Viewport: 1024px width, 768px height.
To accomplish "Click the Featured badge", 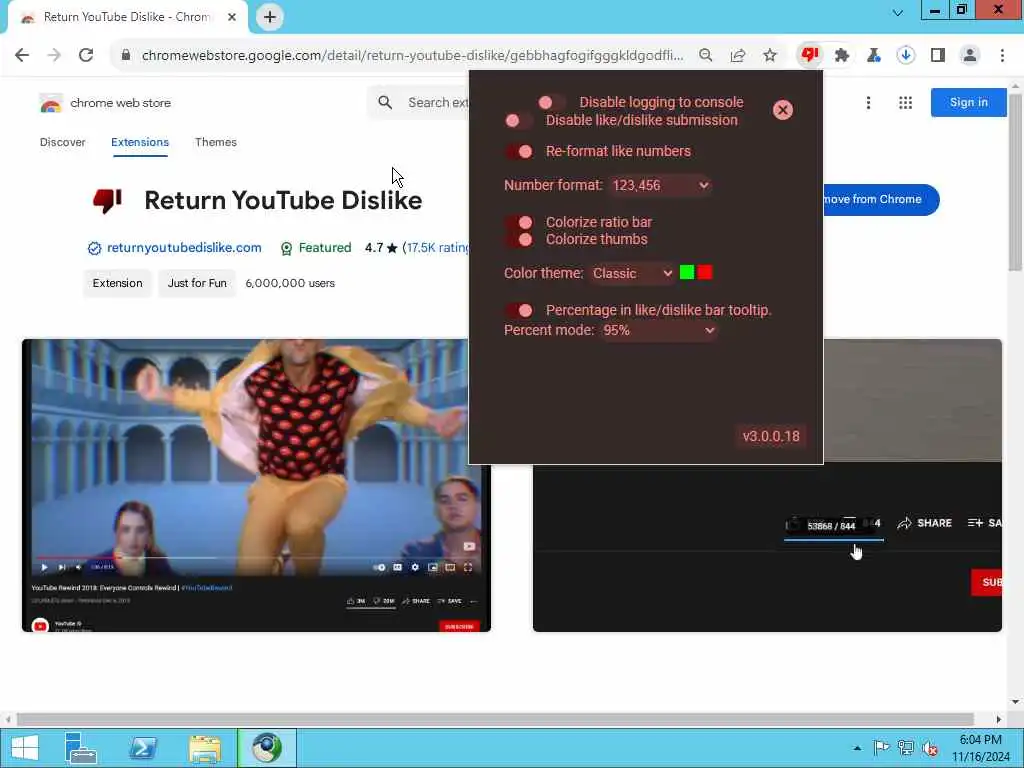I will (315, 248).
